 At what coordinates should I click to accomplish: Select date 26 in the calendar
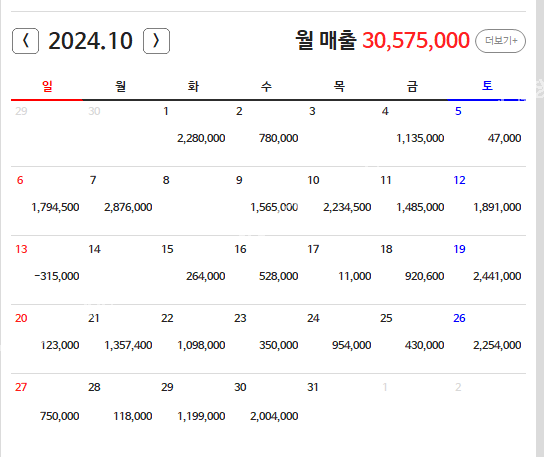(x=459, y=318)
